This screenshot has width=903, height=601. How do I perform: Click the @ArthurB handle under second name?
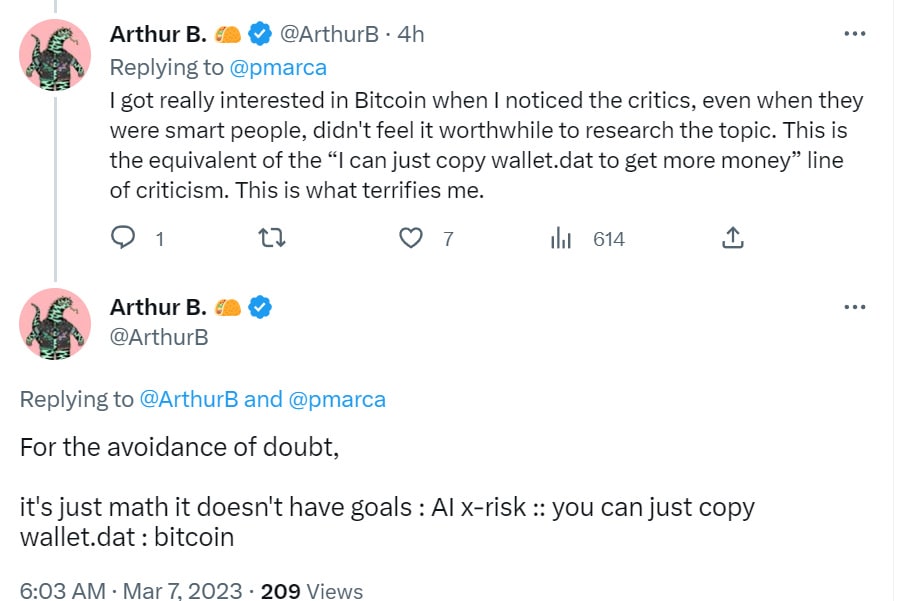(x=159, y=337)
